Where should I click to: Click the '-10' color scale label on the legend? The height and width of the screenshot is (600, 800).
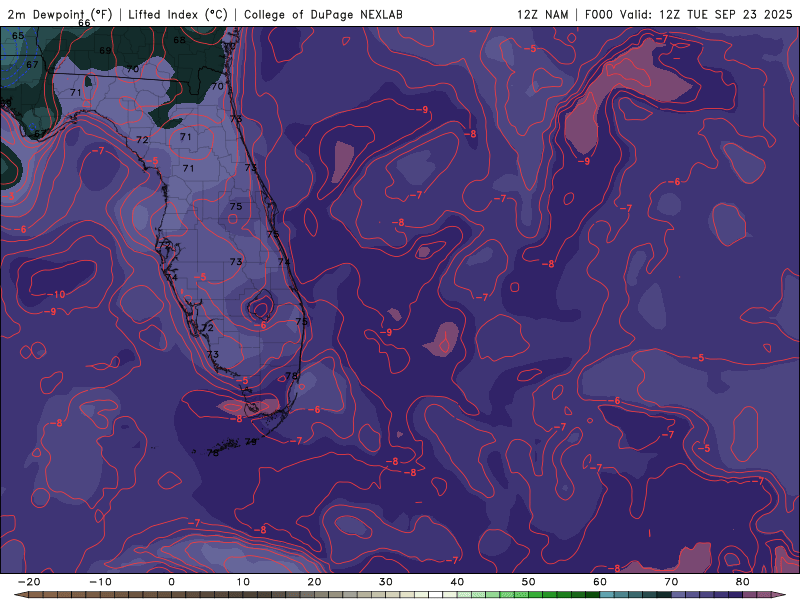pos(100,582)
